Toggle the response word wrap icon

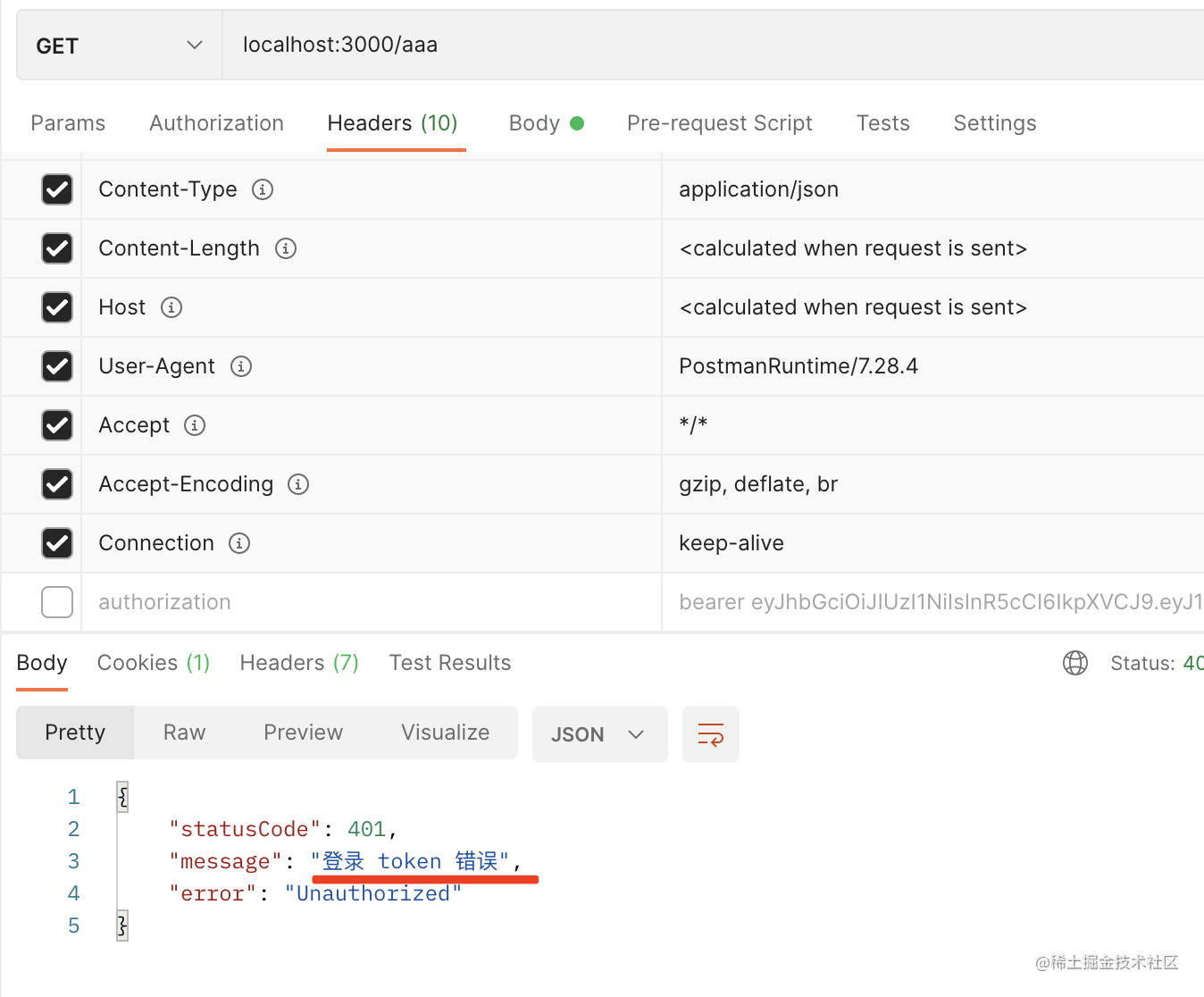tap(710, 734)
